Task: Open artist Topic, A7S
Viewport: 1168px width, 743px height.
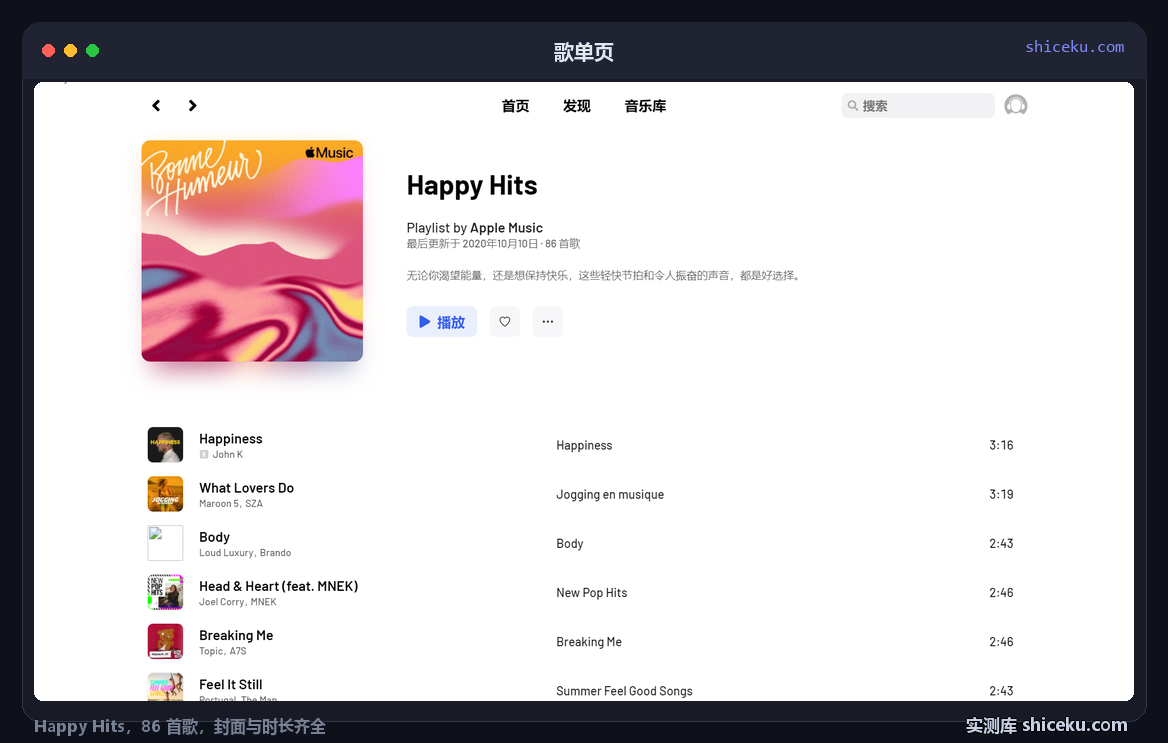Action: coord(223,651)
